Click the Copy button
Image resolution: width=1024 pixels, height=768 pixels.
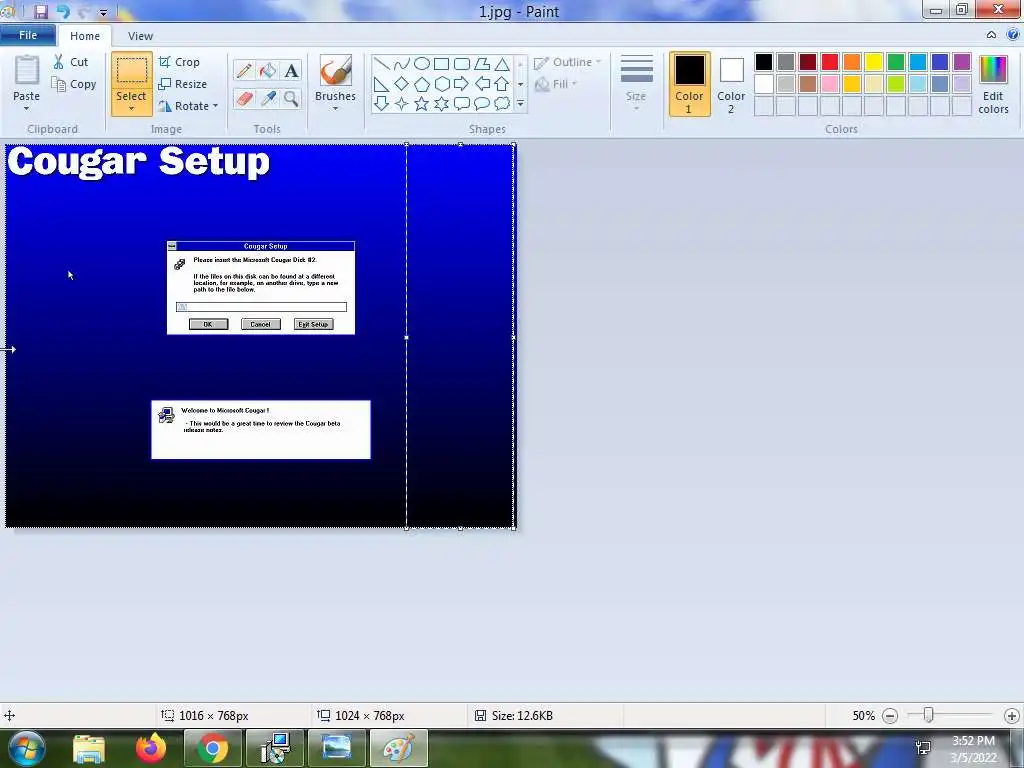tap(74, 84)
